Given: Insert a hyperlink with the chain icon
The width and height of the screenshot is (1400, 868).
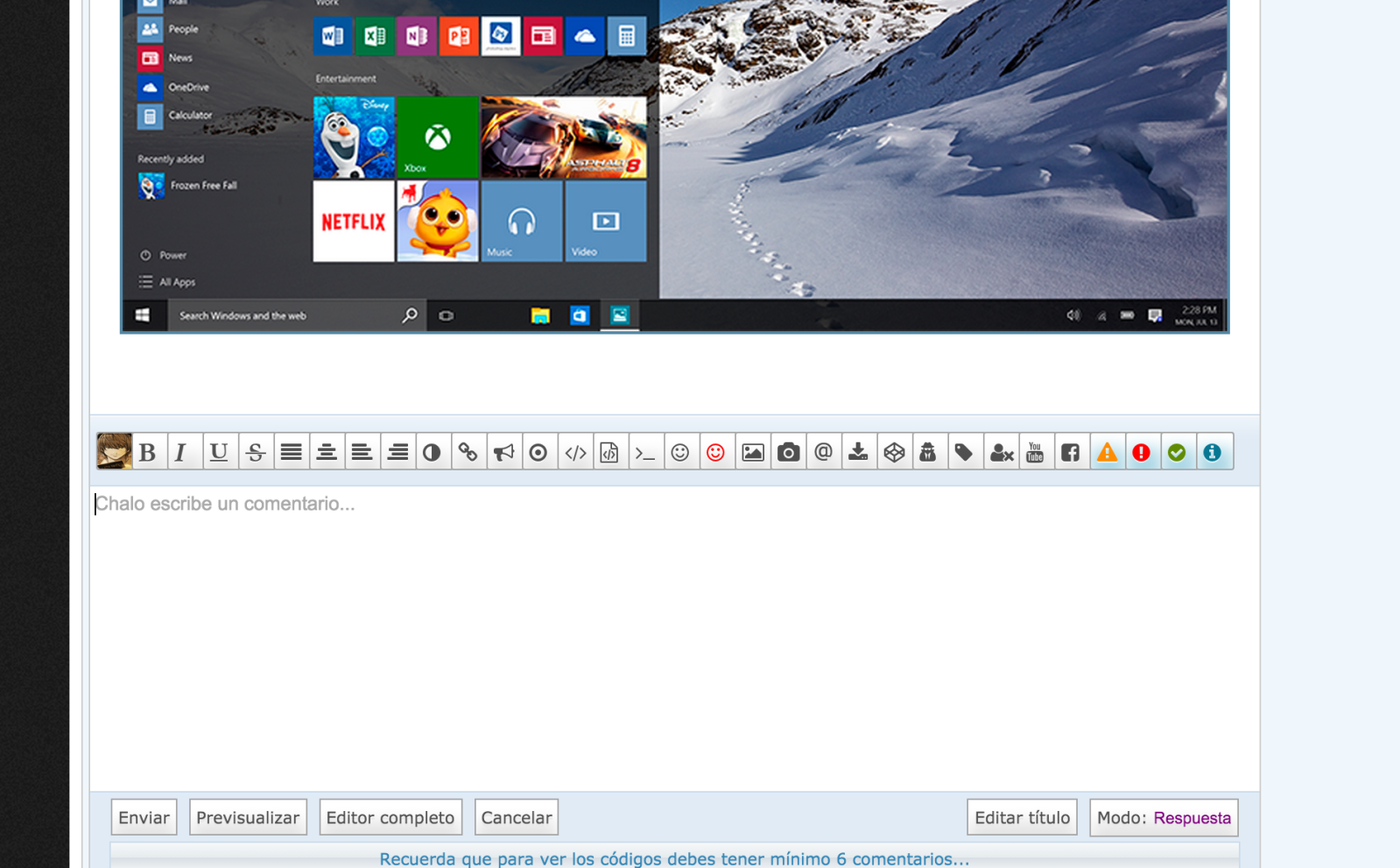Looking at the screenshot, I should point(468,452).
